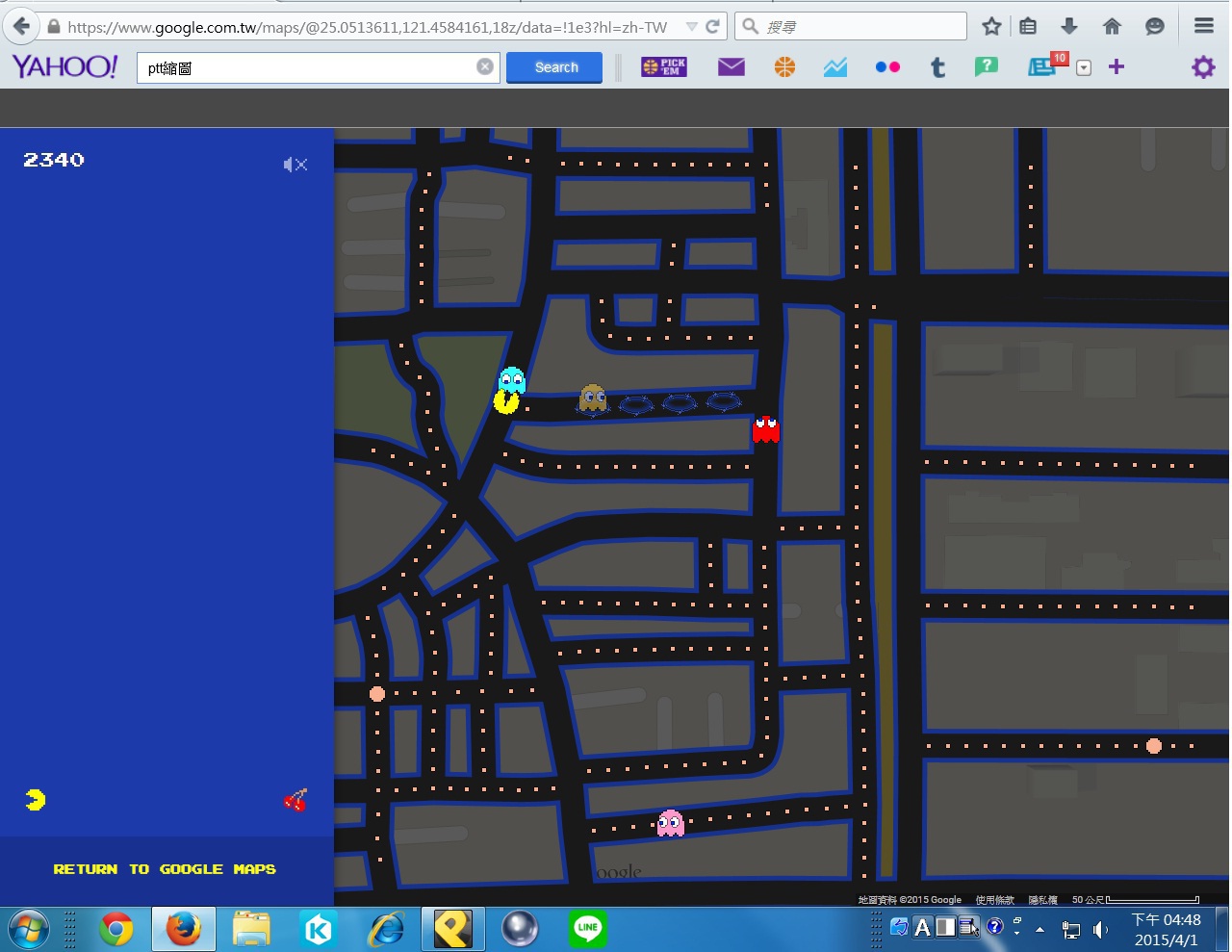Open the map terms of use link
Viewport: 1232px width, 952px height.
point(994,900)
